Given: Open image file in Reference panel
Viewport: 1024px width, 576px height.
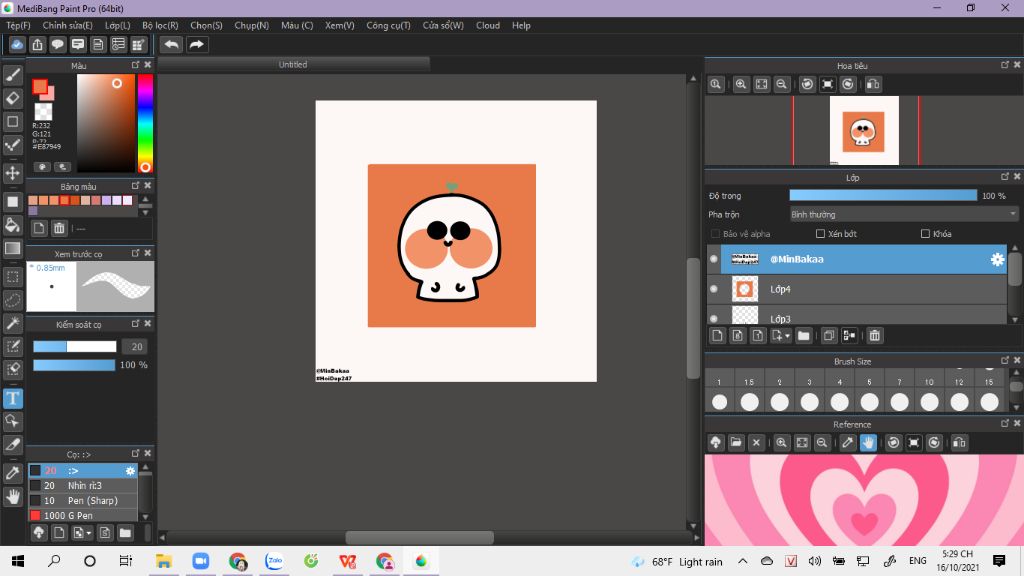Looking at the screenshot, I should pos(736,443).
